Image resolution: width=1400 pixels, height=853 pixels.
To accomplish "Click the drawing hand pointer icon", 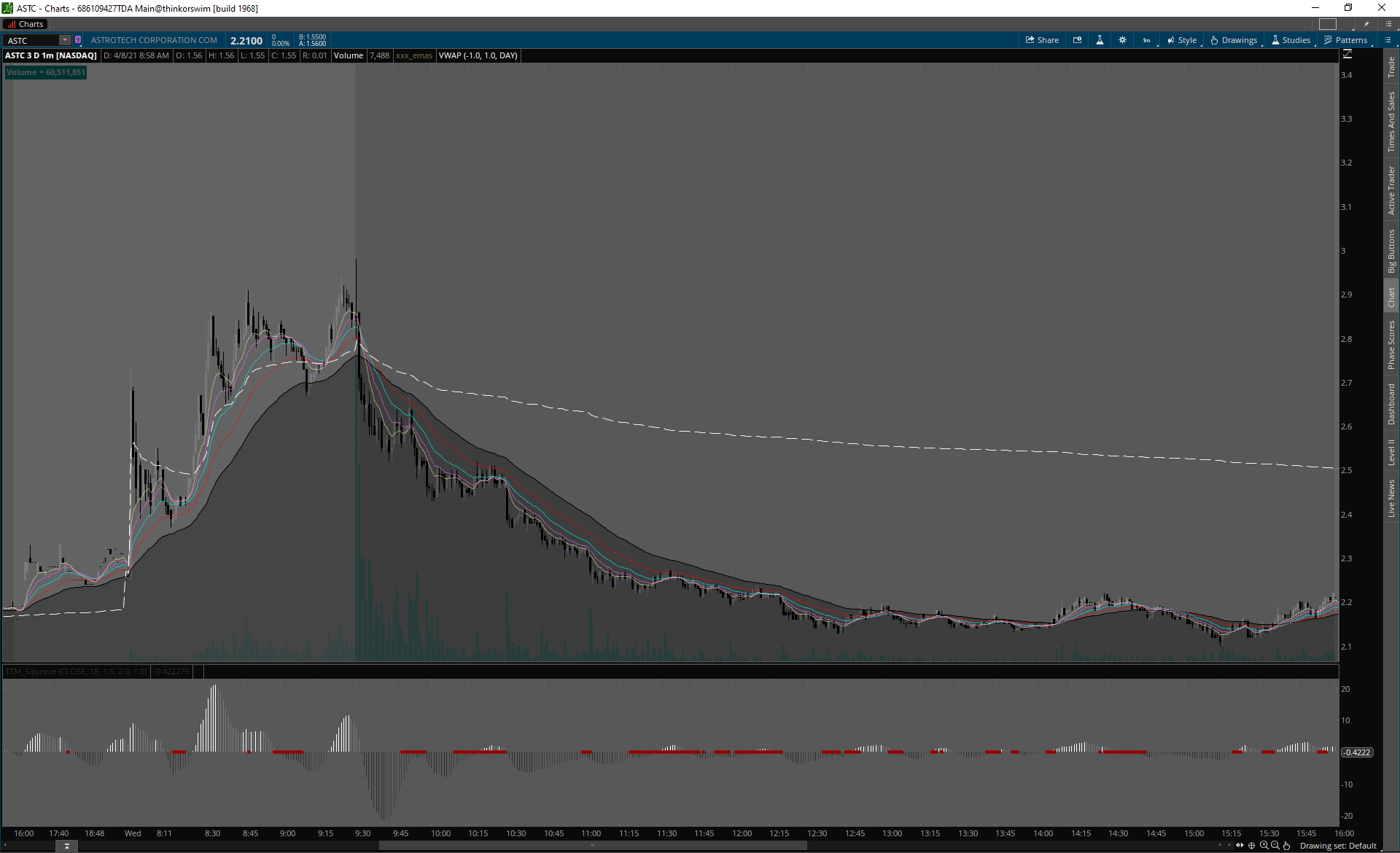I will click(x=1286, y=846).
